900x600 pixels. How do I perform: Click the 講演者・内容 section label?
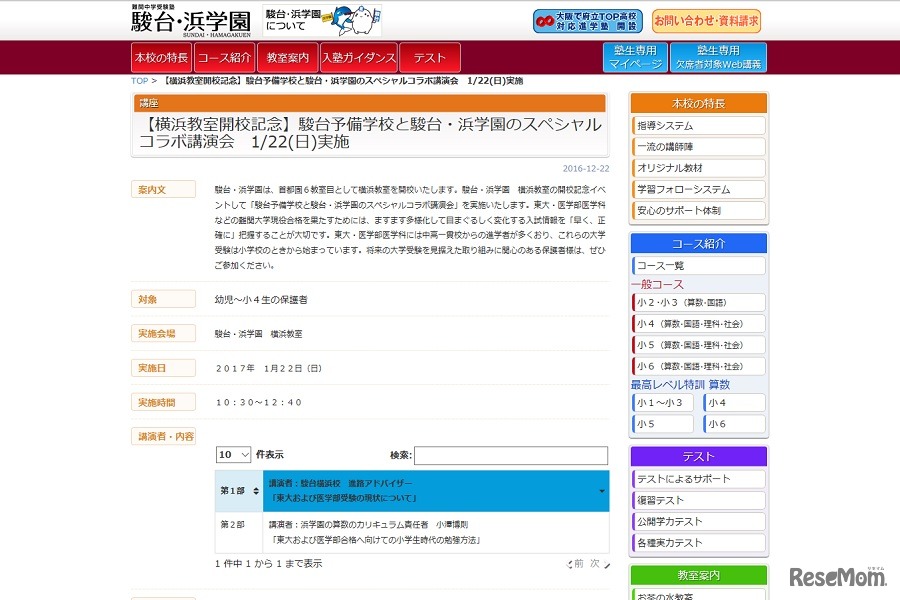click(x=163, y=435)
